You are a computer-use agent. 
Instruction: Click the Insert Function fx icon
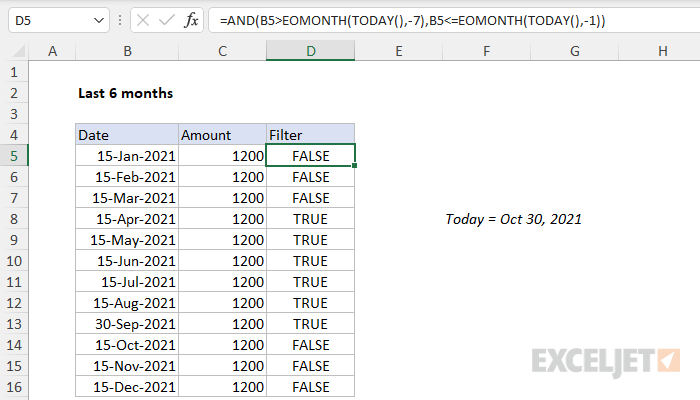(x=191, y=21)
